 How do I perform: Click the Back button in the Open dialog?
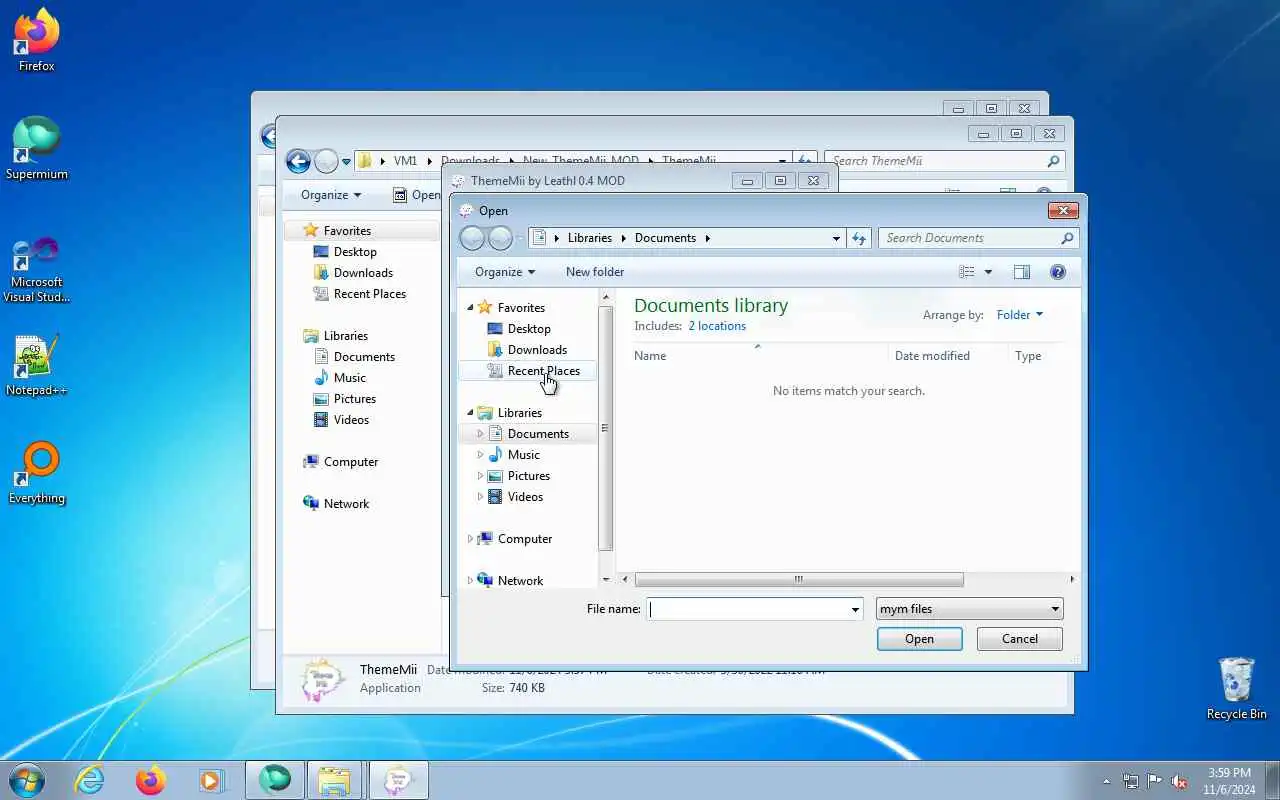(x=473, y=238)
